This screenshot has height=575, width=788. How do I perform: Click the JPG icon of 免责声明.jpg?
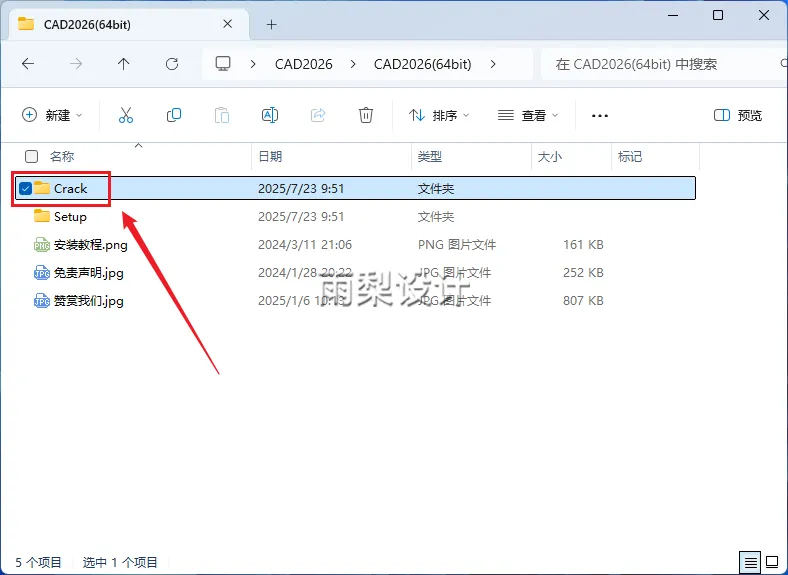pyautogui.click(x=42, y=273)
